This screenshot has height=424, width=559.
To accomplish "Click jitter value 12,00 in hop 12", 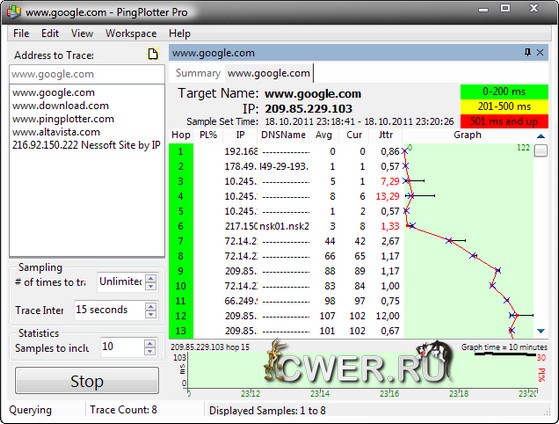I will [388, 316].
